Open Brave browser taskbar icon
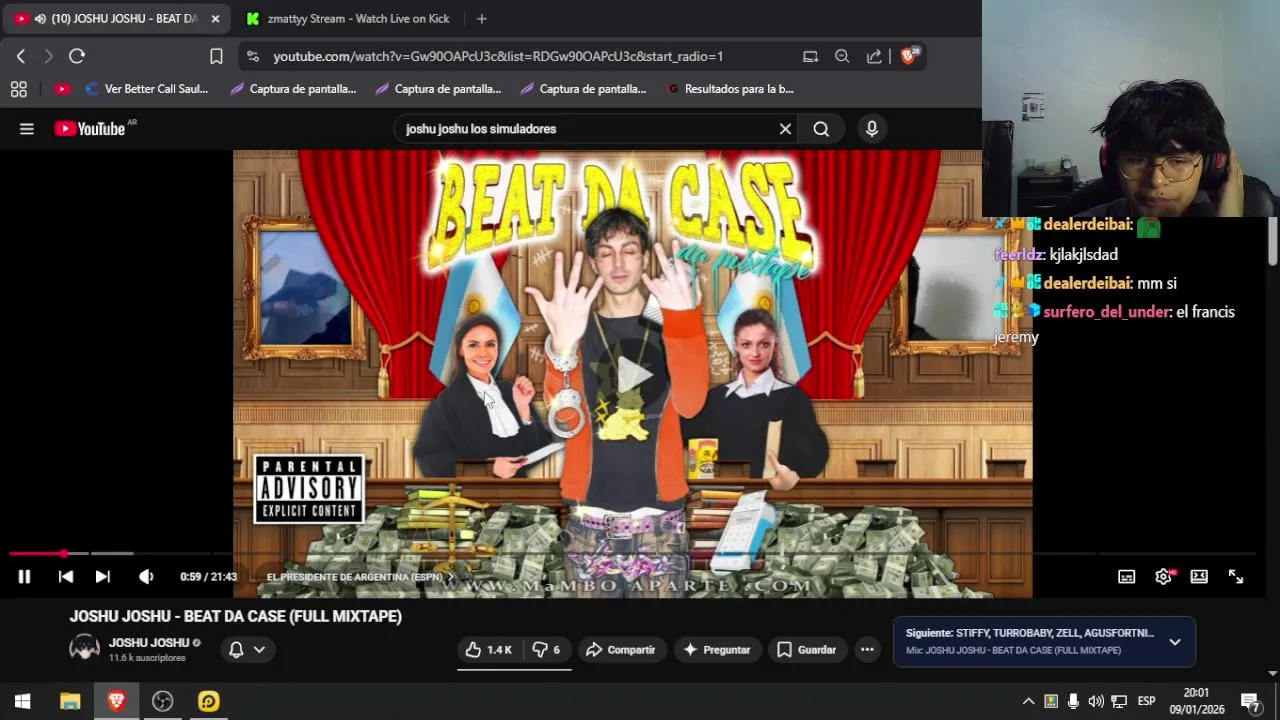 [x=116, y=701]
